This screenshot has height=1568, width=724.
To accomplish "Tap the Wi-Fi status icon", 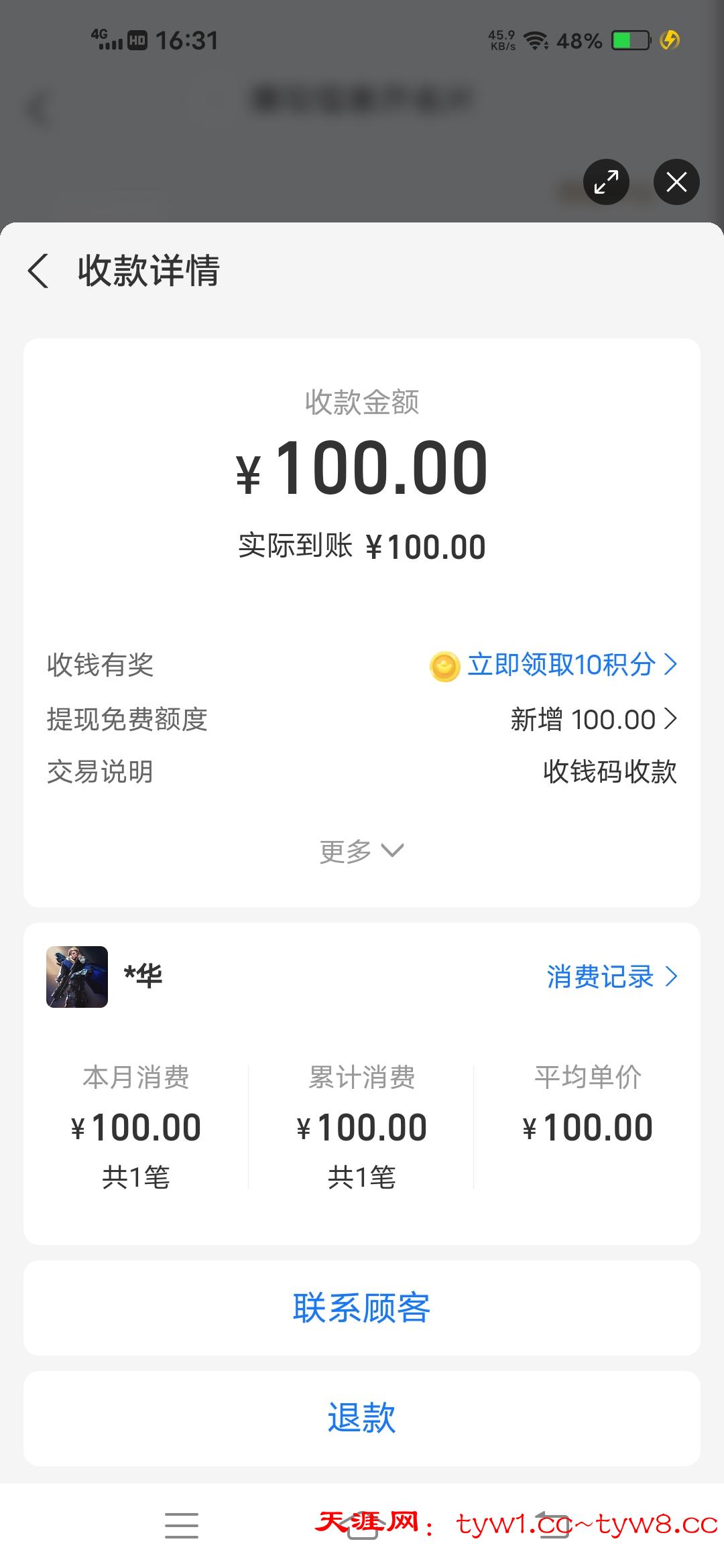I will (536, 41).
